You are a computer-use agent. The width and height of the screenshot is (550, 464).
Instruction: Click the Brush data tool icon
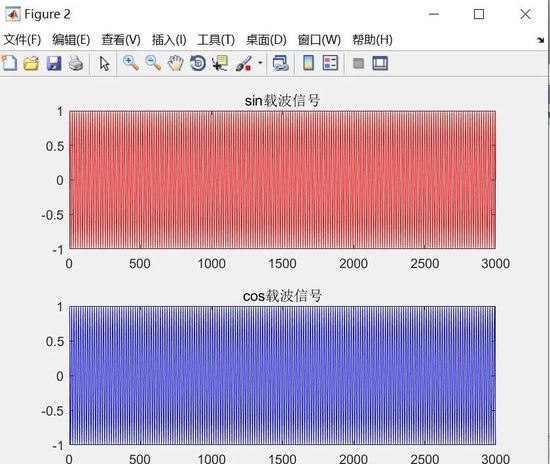click(x=244, y=63)
